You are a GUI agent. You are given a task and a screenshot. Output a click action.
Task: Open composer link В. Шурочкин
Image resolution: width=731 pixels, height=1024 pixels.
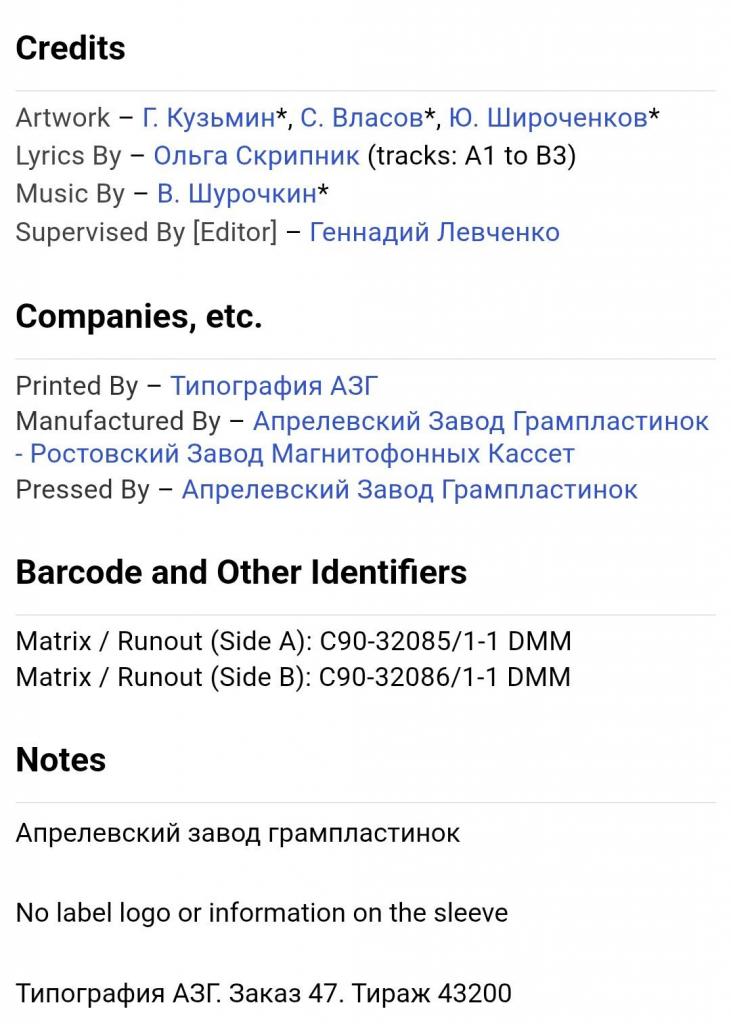coord(236,194)
